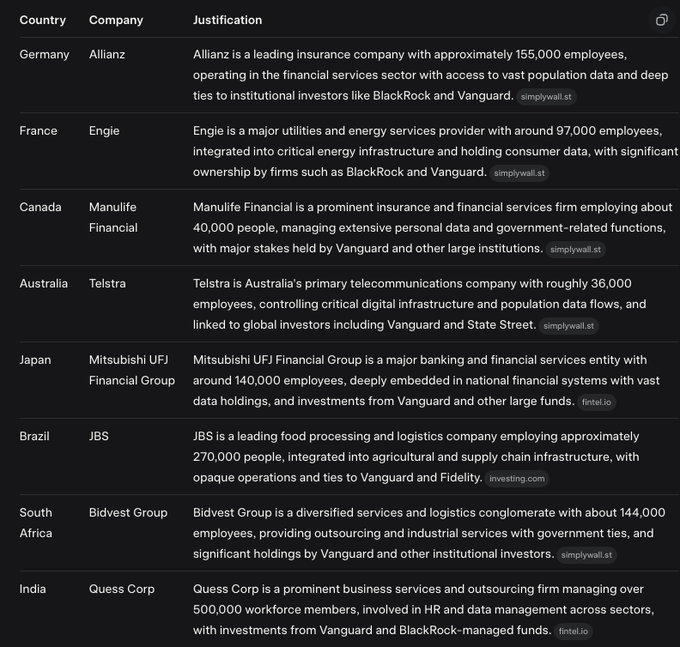
Task: Open the investing.com source chip
Action: pos(517,479)
